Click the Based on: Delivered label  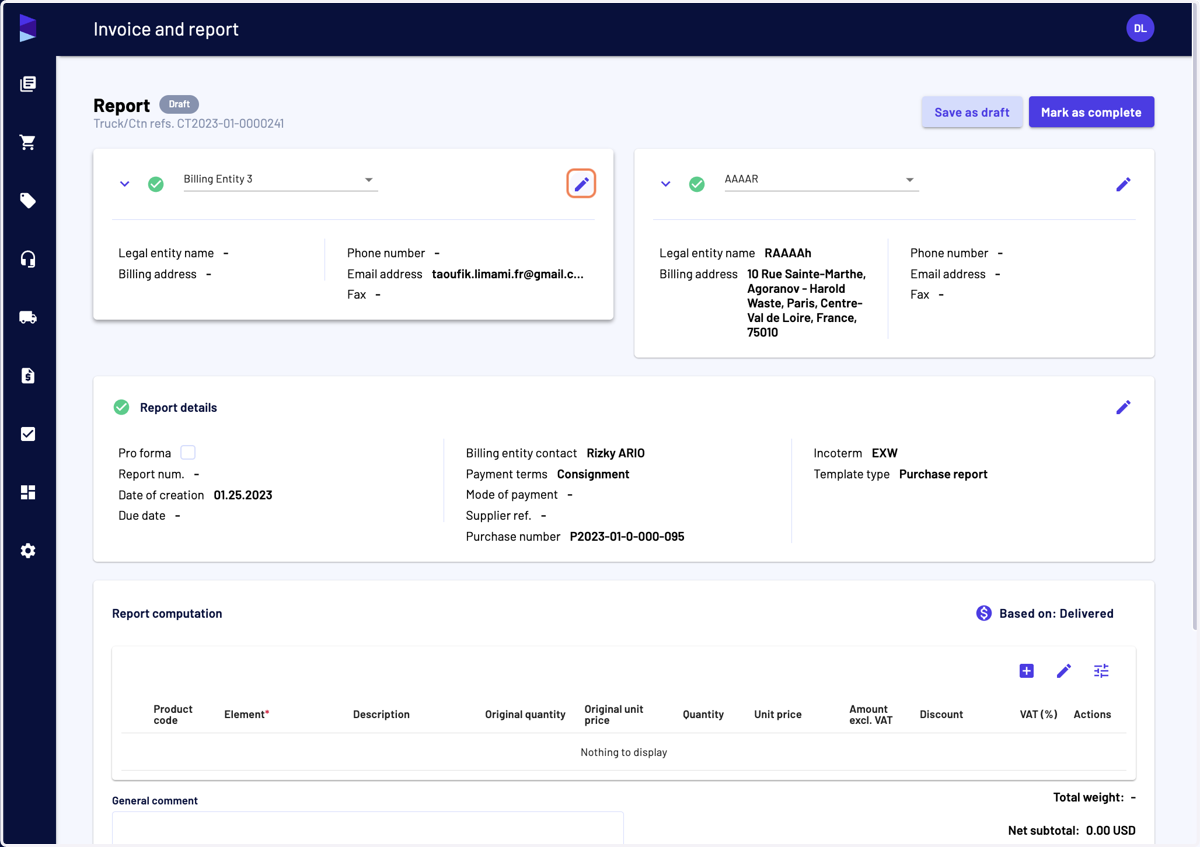point(1056,613)
